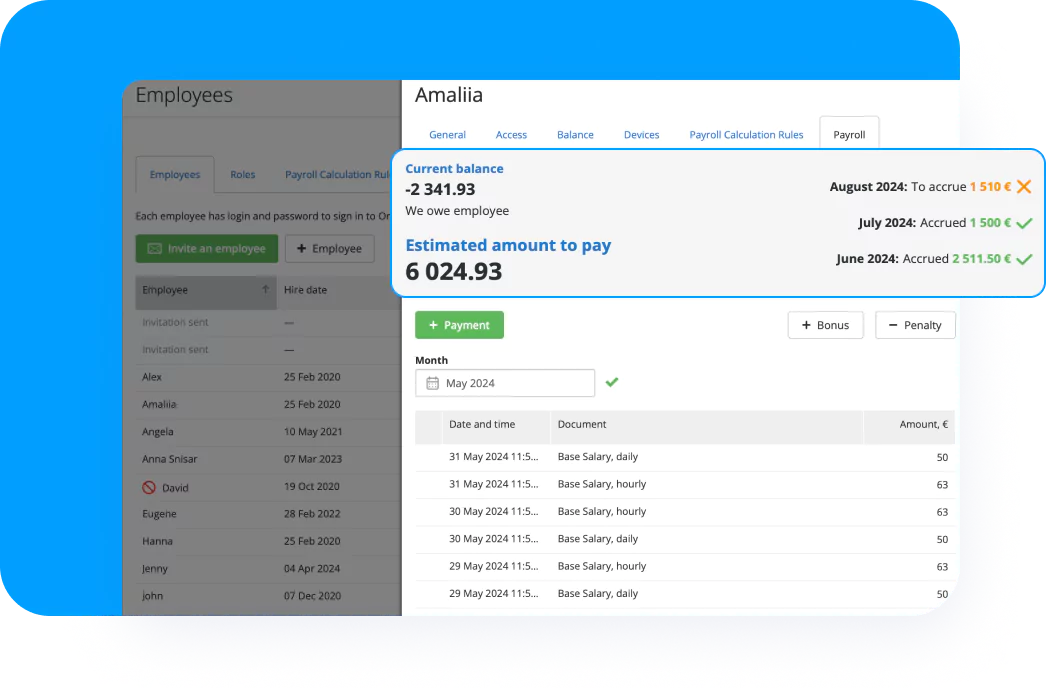1046x688 pixels.
Task: Add a Bonus for the employee
Action: (x=825, y=325)
